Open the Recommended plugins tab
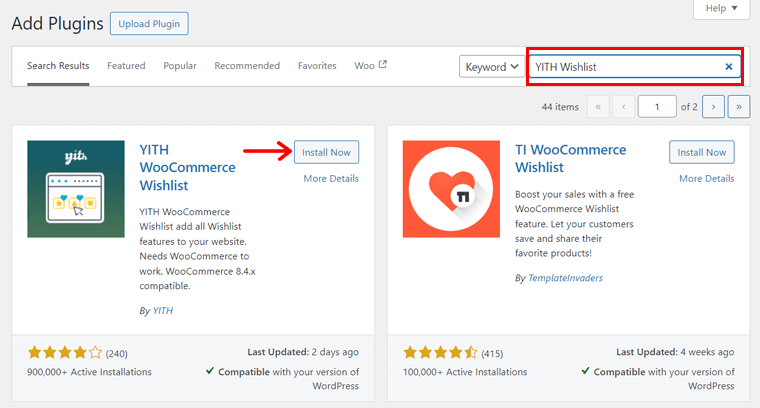This screenshot has width=760, height=408. tap(247, 65)
